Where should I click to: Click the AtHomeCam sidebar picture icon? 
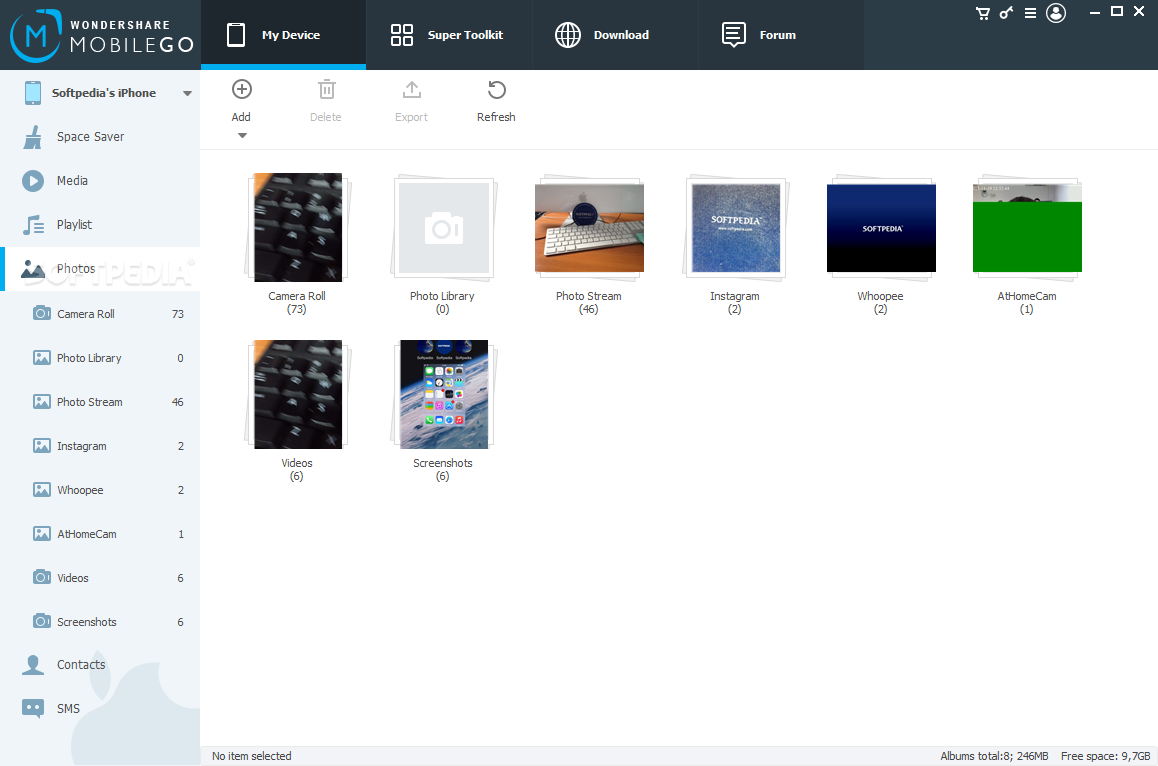(x=42, y=533)
